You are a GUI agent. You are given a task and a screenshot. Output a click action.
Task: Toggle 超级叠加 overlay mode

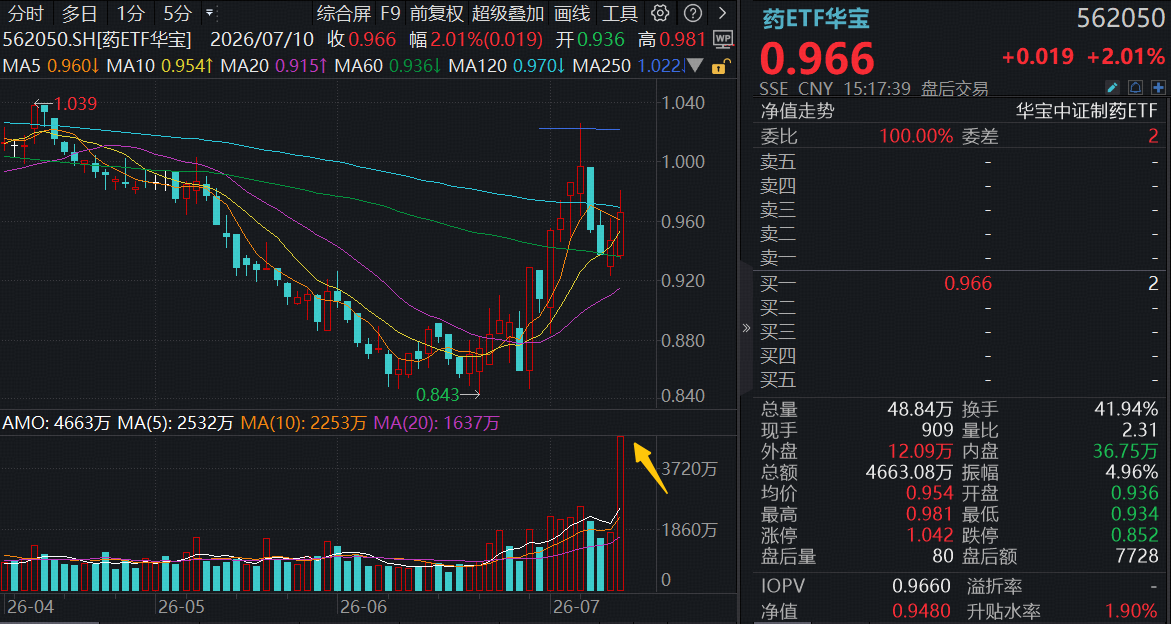click(508, 13)
